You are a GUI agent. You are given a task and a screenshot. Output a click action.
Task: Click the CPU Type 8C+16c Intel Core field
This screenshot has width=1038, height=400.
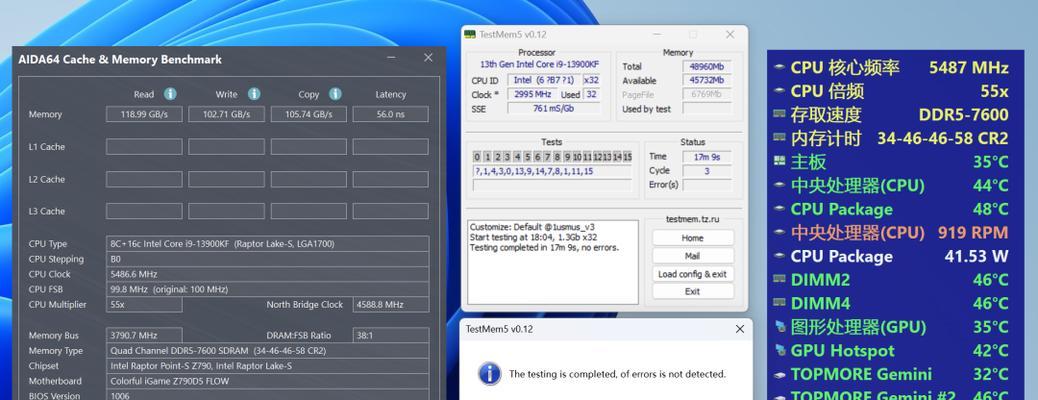pos(267,243)
